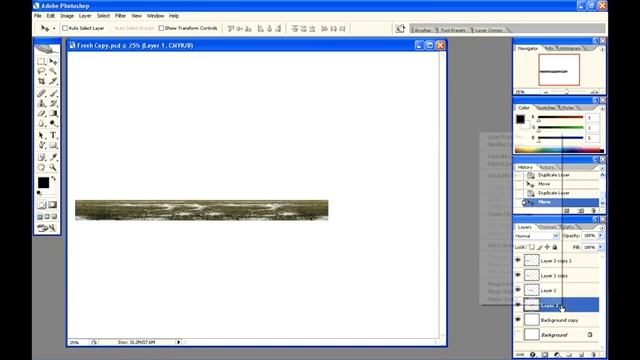Select the Healing Brush tool
Screen dimensions: 640x360
41,93
